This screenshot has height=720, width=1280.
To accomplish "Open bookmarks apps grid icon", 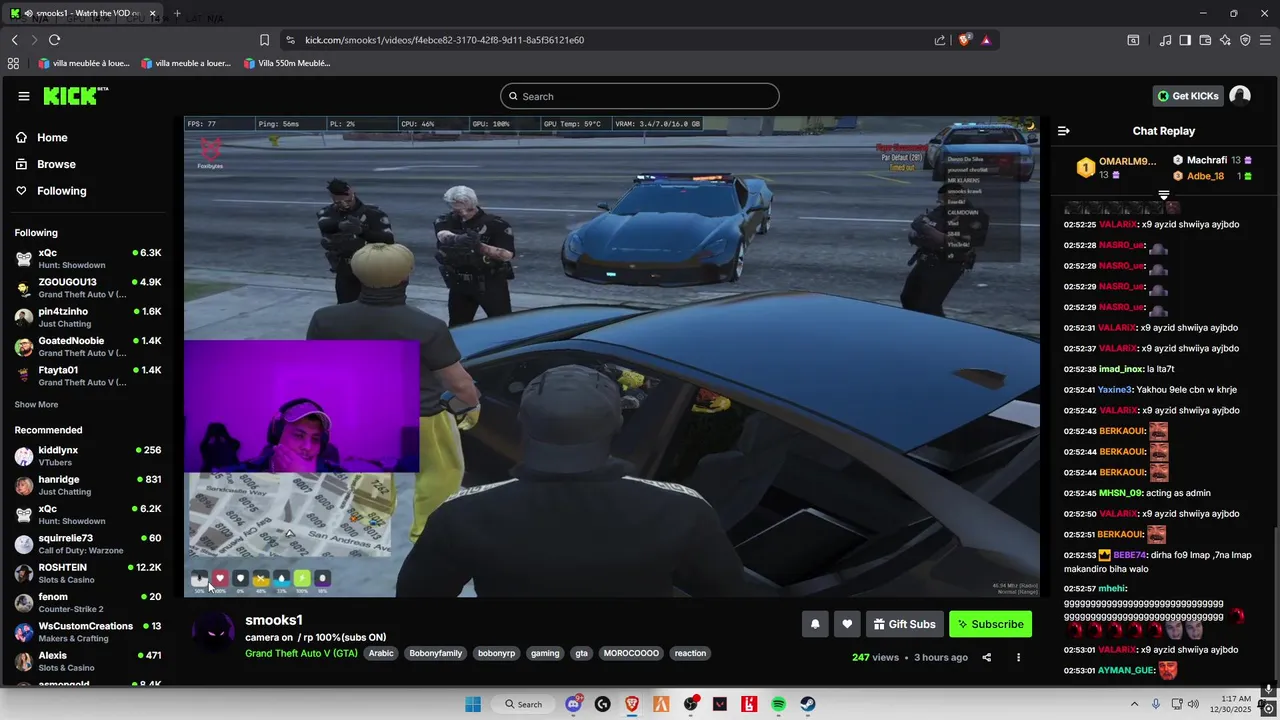I will point(14,63).
